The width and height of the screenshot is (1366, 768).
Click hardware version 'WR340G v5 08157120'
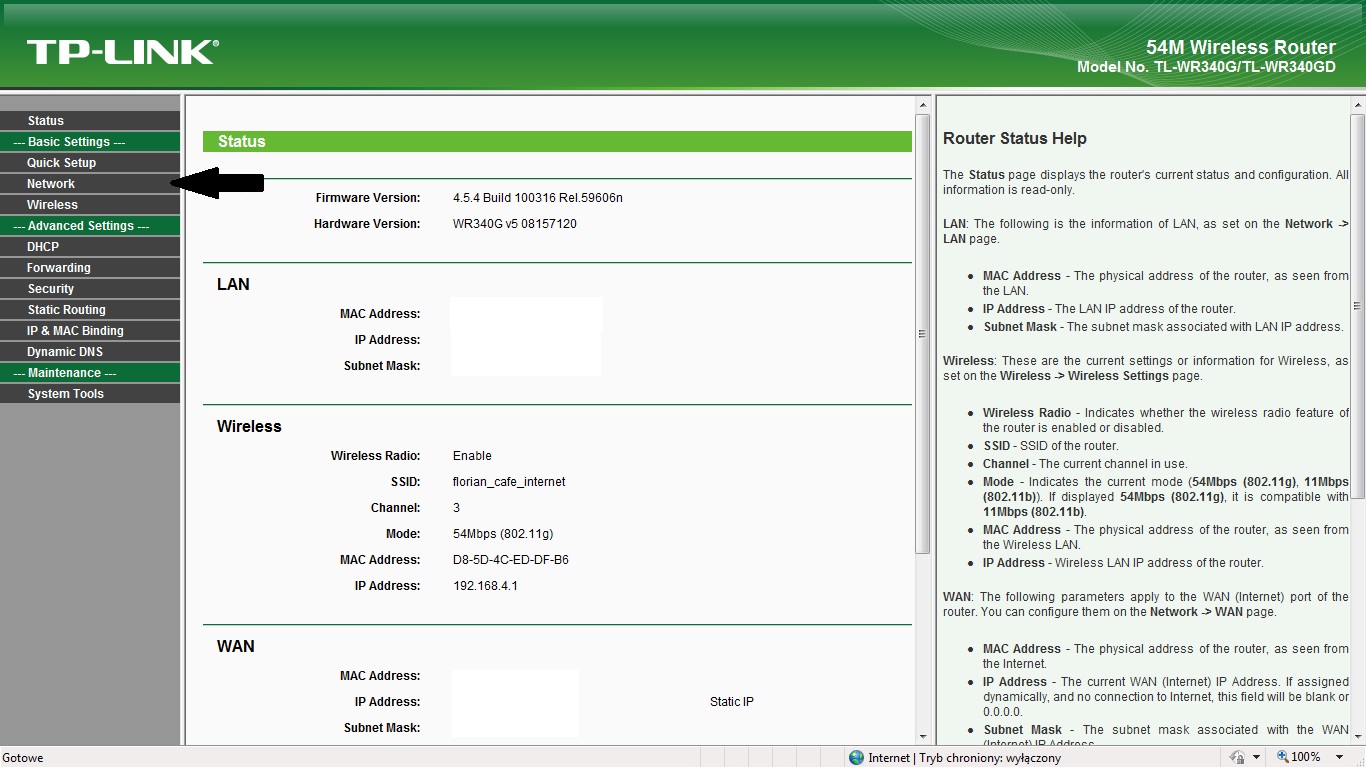(515, 224)
